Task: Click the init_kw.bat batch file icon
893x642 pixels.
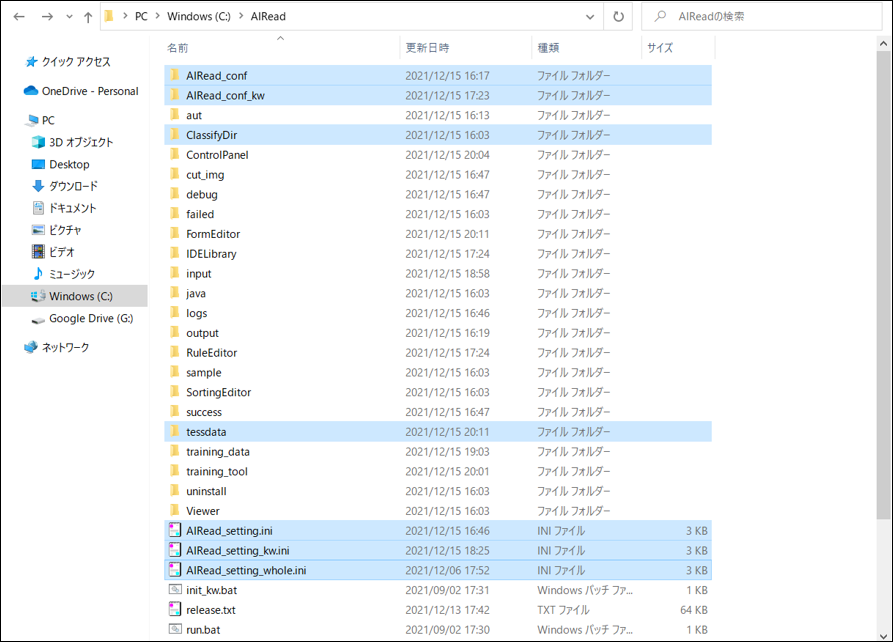Action: (x=175, y=590)
